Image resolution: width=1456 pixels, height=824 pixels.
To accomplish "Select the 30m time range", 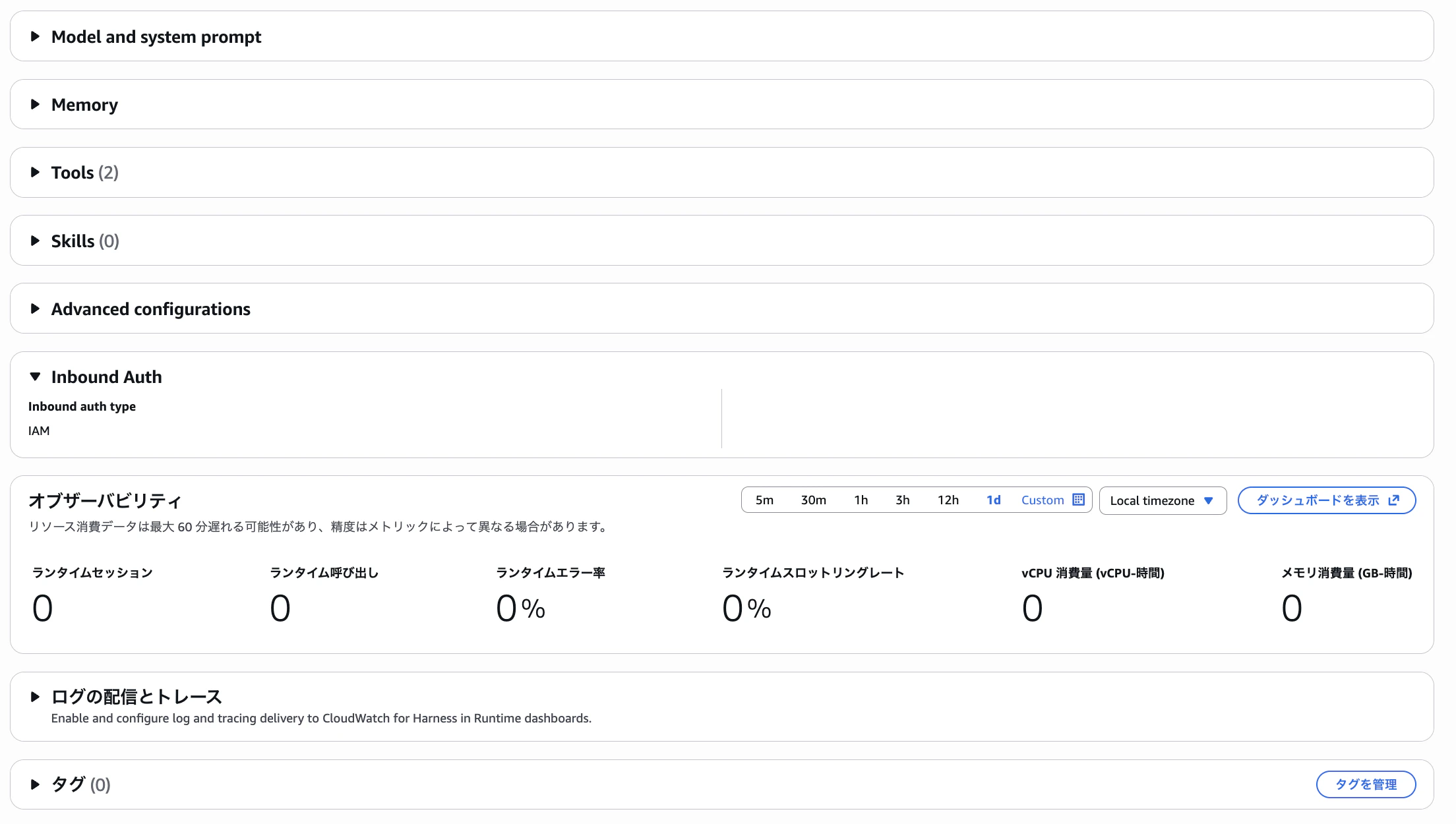I will click(x=813, y=500).
